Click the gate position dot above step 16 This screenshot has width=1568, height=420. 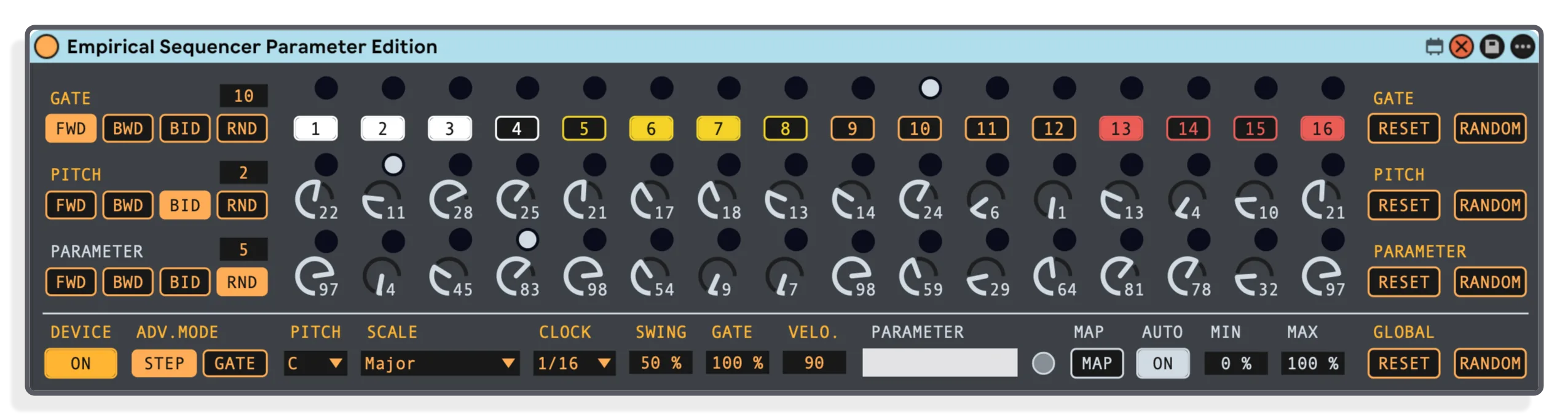(1332, 88)
